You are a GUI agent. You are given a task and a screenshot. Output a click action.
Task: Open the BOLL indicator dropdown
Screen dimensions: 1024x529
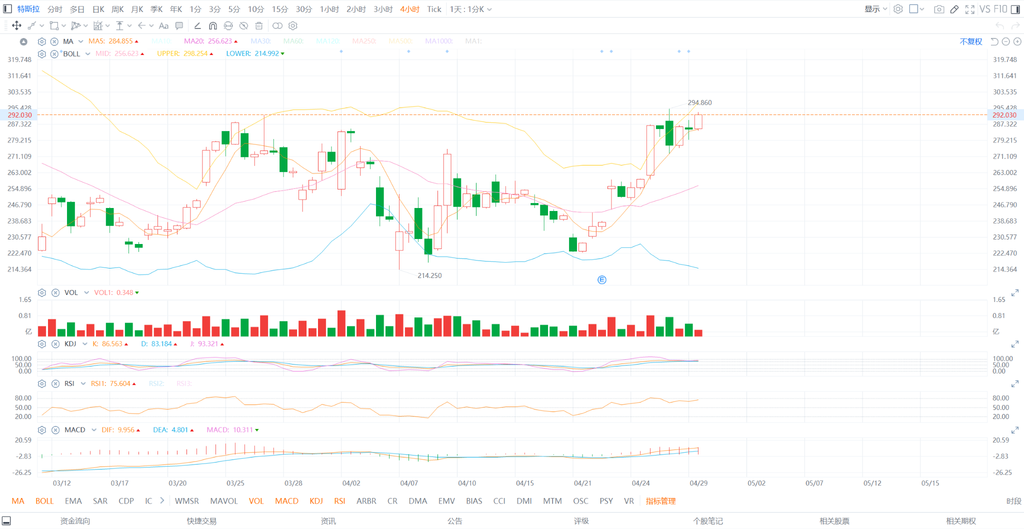88,54
